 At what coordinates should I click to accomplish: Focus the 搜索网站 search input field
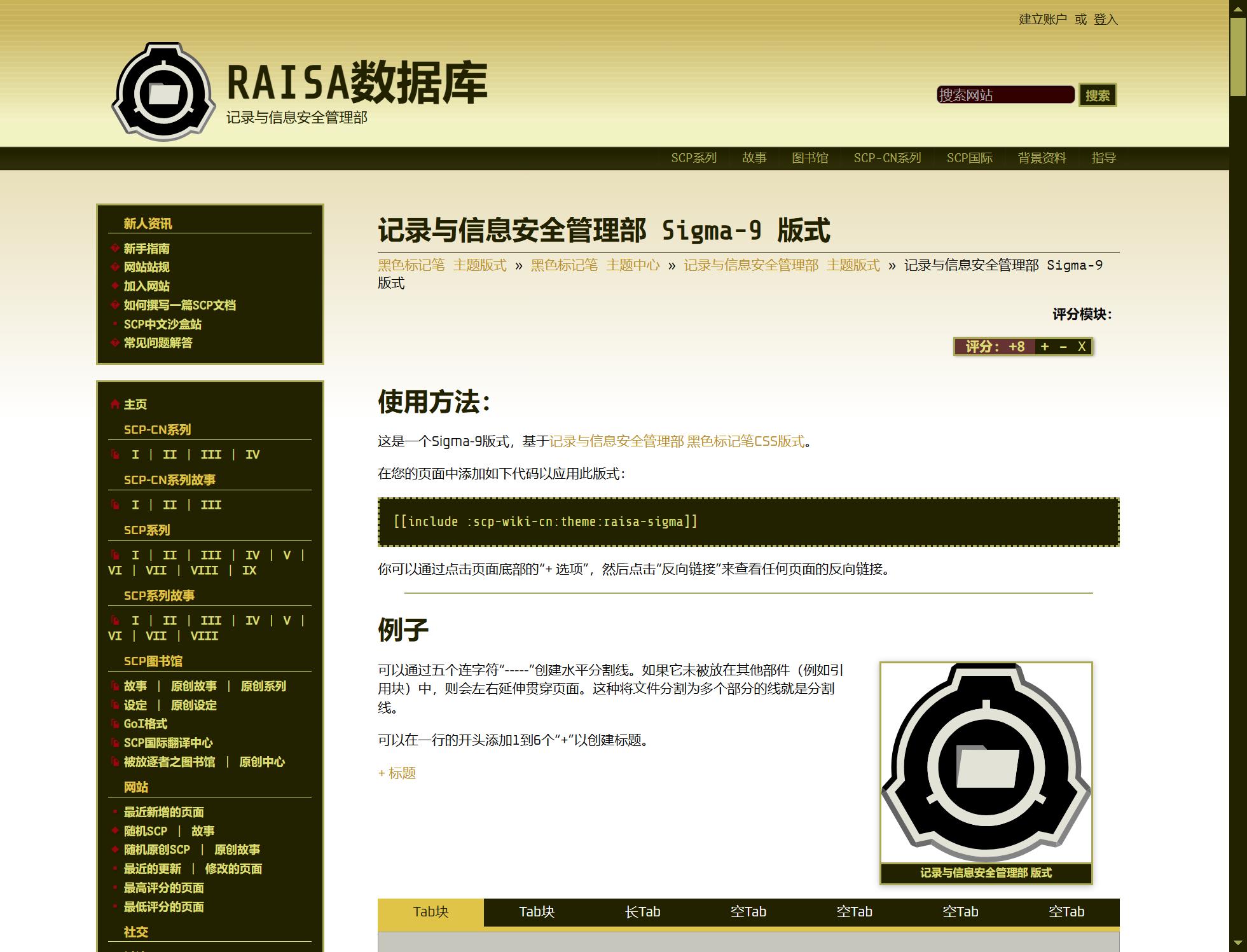click(x=1005, y=95)
